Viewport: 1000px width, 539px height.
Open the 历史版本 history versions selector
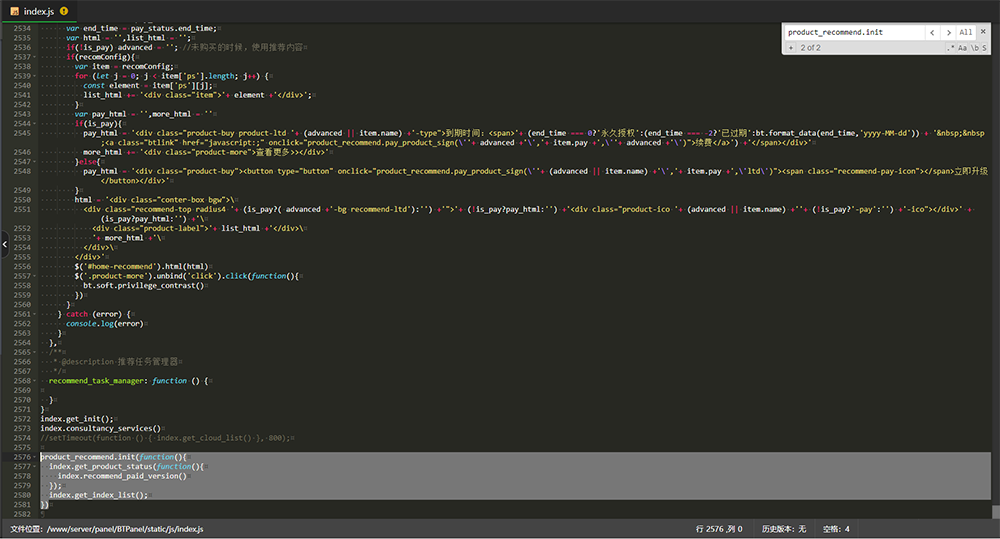[x=784, y=528]
